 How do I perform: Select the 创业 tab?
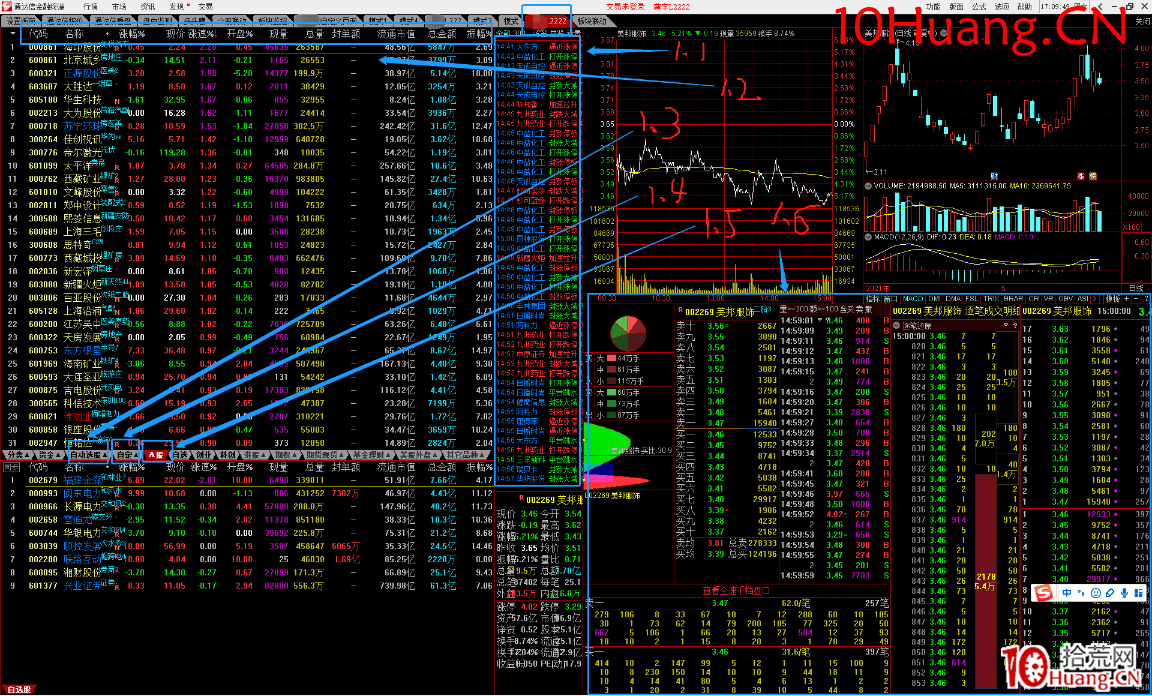(204, 455)
